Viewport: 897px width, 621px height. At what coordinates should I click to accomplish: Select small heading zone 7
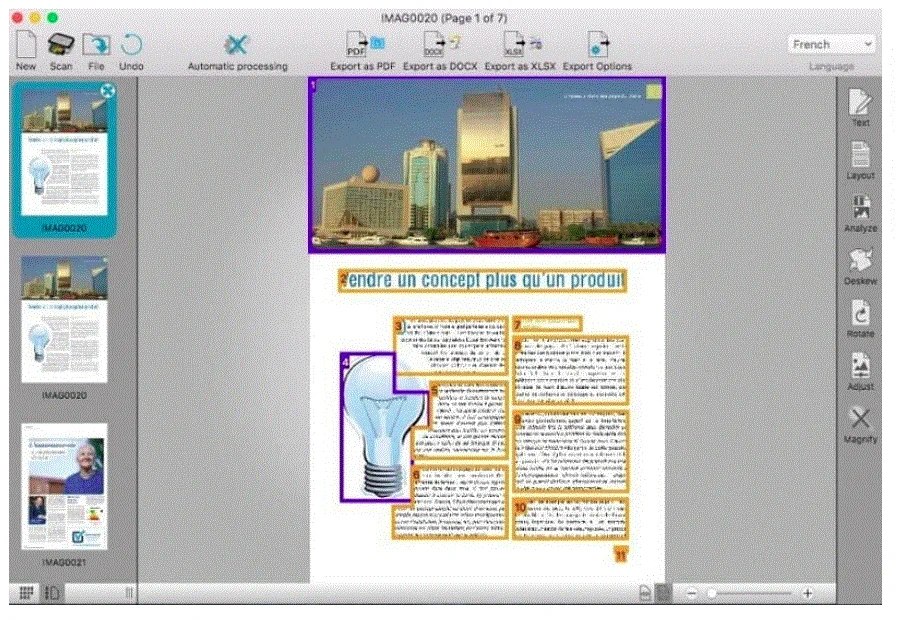(x=547, y=324)
